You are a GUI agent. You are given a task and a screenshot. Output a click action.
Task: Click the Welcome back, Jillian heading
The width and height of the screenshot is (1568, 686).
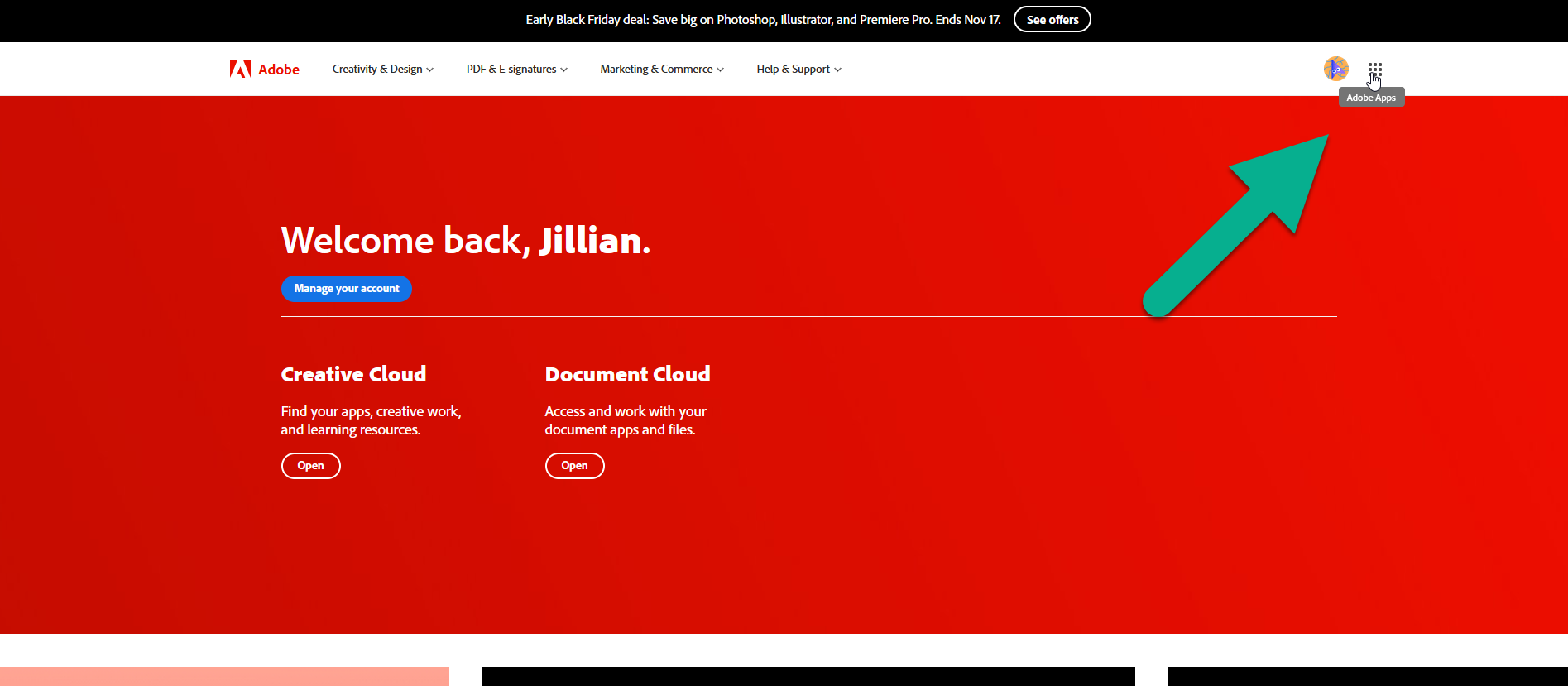pyautogui.click(x=466, y=240)
